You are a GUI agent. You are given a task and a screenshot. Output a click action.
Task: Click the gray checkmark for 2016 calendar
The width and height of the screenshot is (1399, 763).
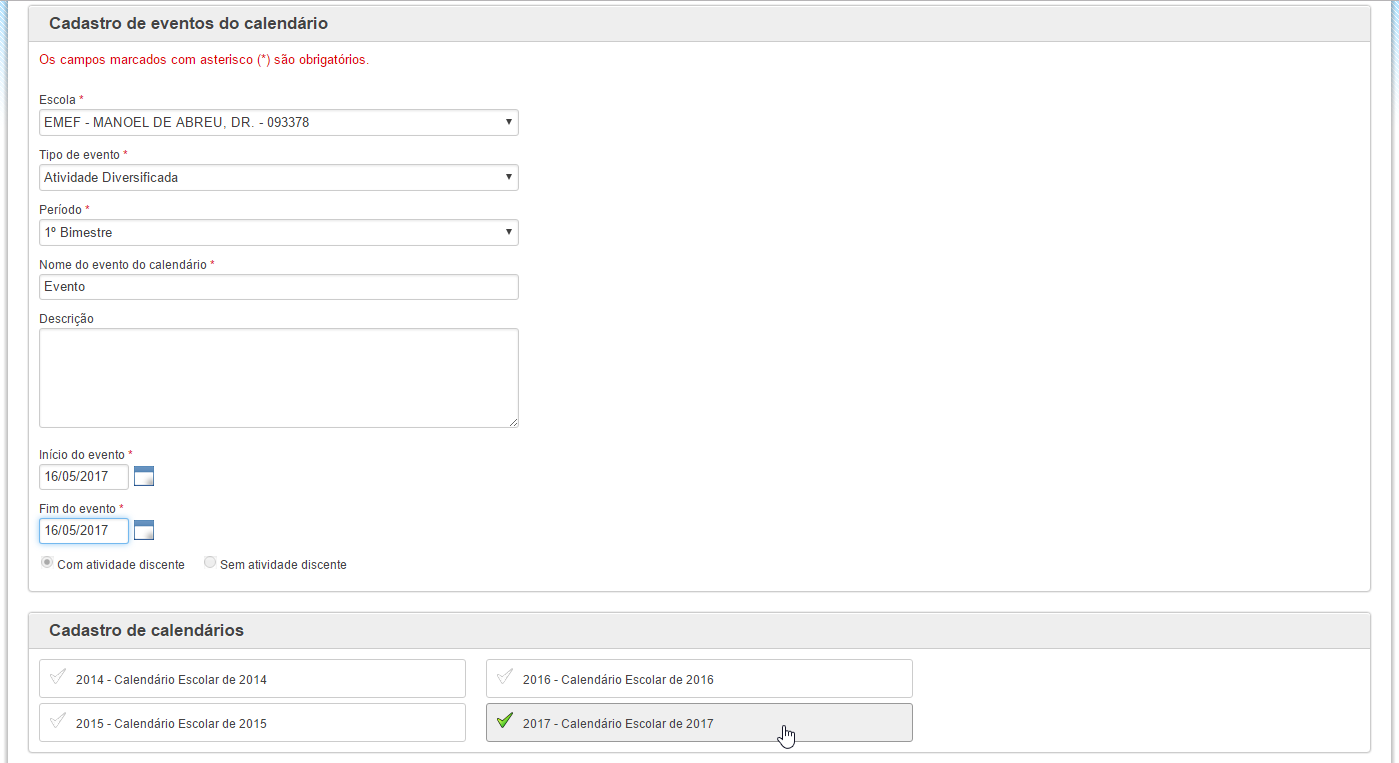pyautogui.click(x=504, y=677)
